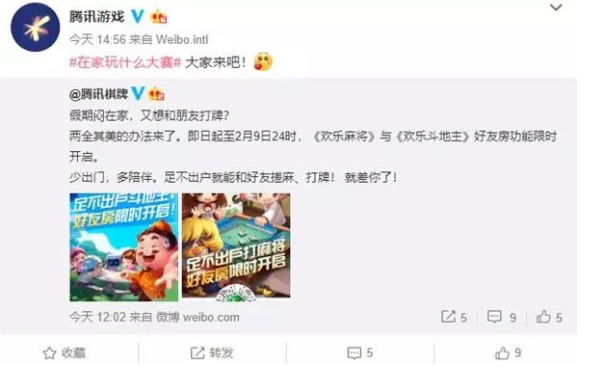
Task: Open the comments with 5 replies
Action: 360,353
